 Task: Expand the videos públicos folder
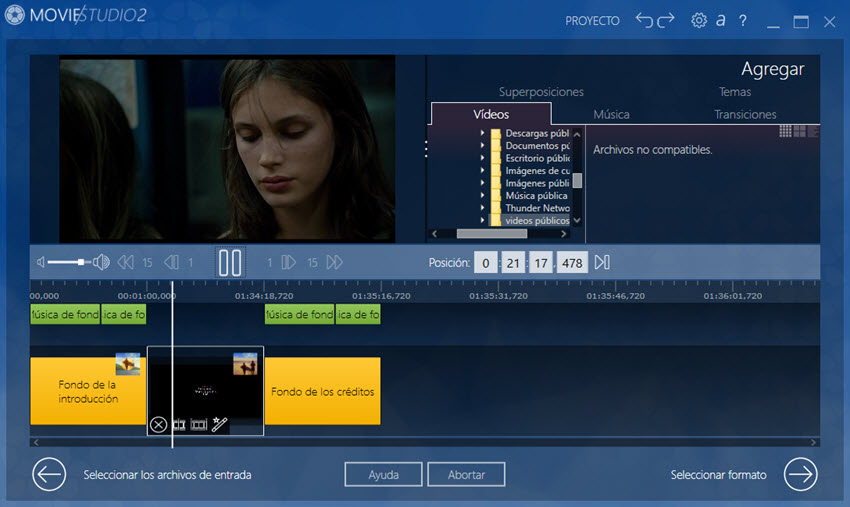[482, 220]
